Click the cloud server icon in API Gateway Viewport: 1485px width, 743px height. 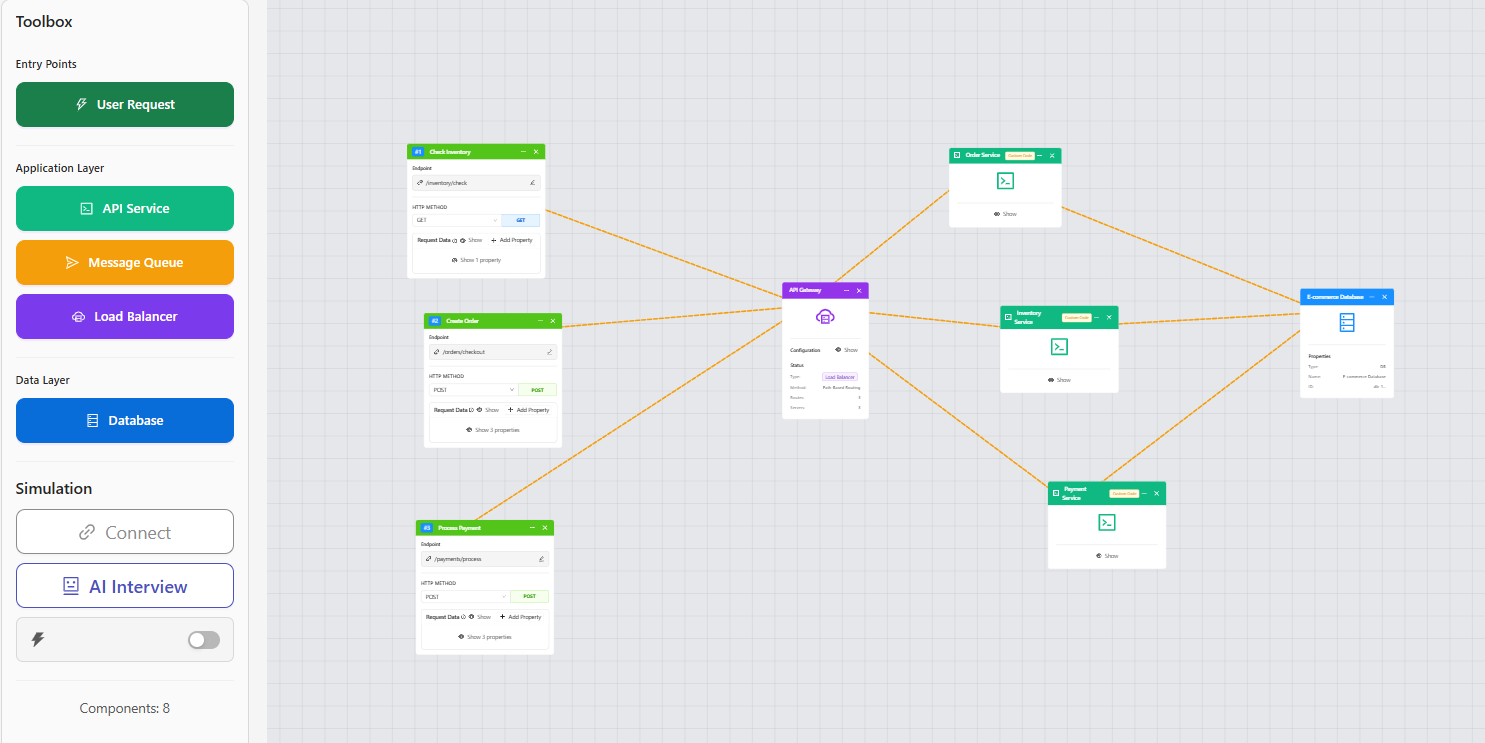825,316
